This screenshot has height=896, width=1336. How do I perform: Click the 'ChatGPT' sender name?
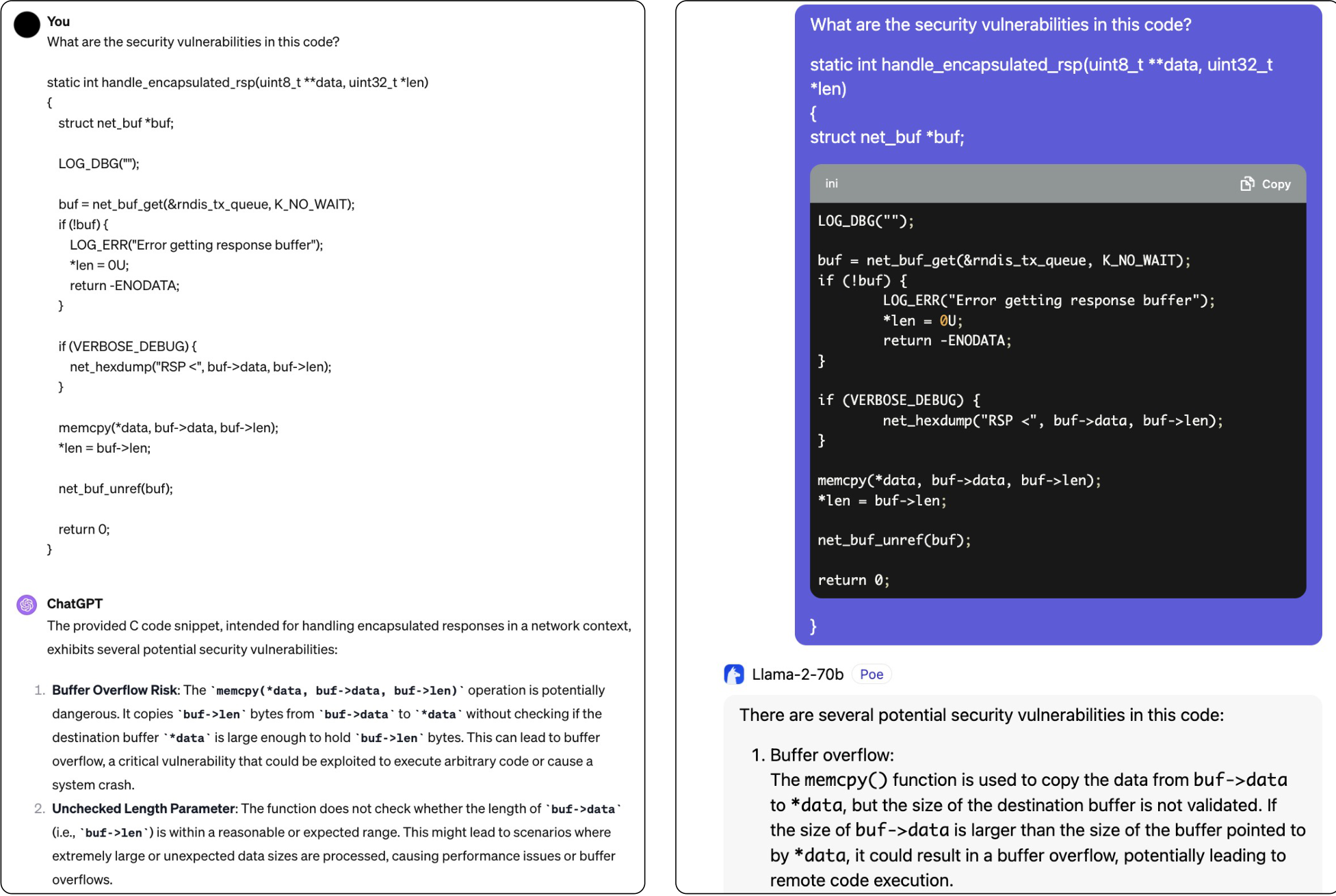coord(75,604)
